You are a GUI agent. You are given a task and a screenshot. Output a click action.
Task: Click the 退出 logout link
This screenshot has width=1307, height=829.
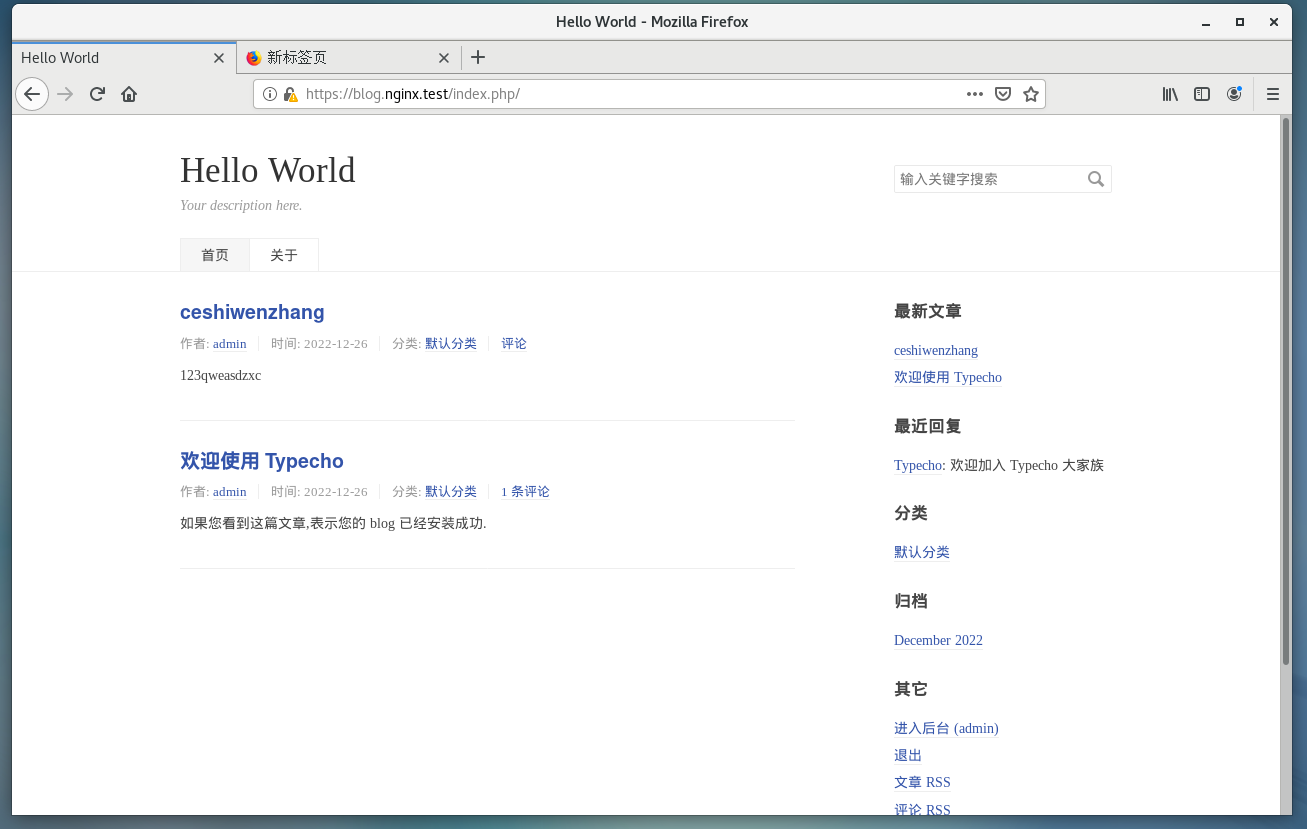pyautogui.click(x=908, y=756)
